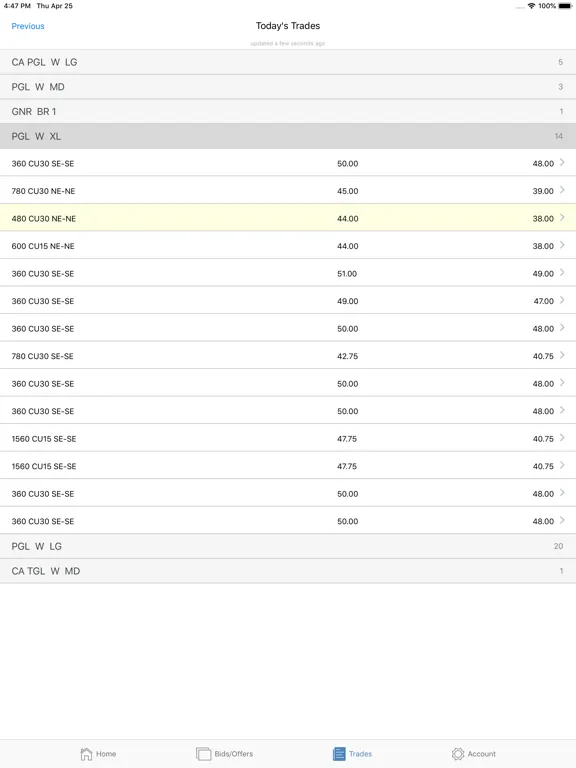
Task: Select the 780 CU30 SE-SE trade name
Action: click(x=43, y=356)
